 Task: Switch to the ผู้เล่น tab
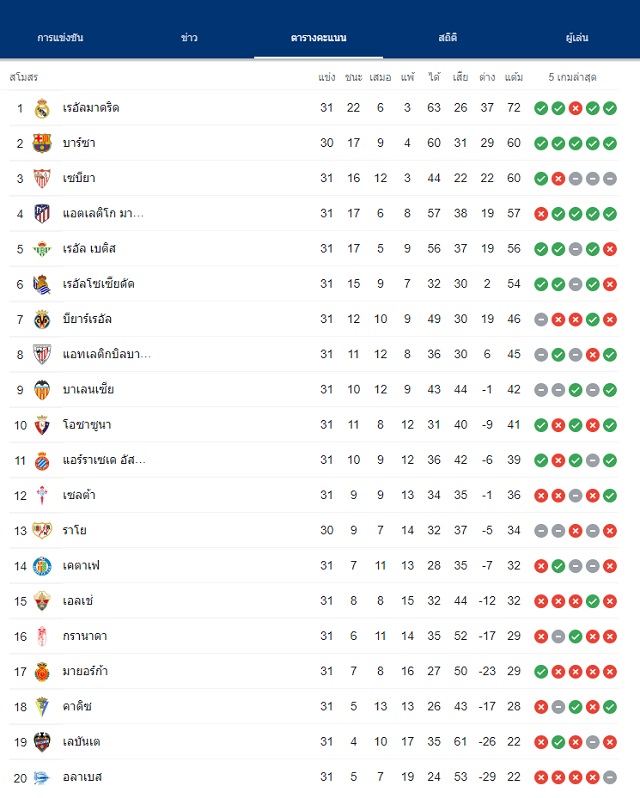577,38
